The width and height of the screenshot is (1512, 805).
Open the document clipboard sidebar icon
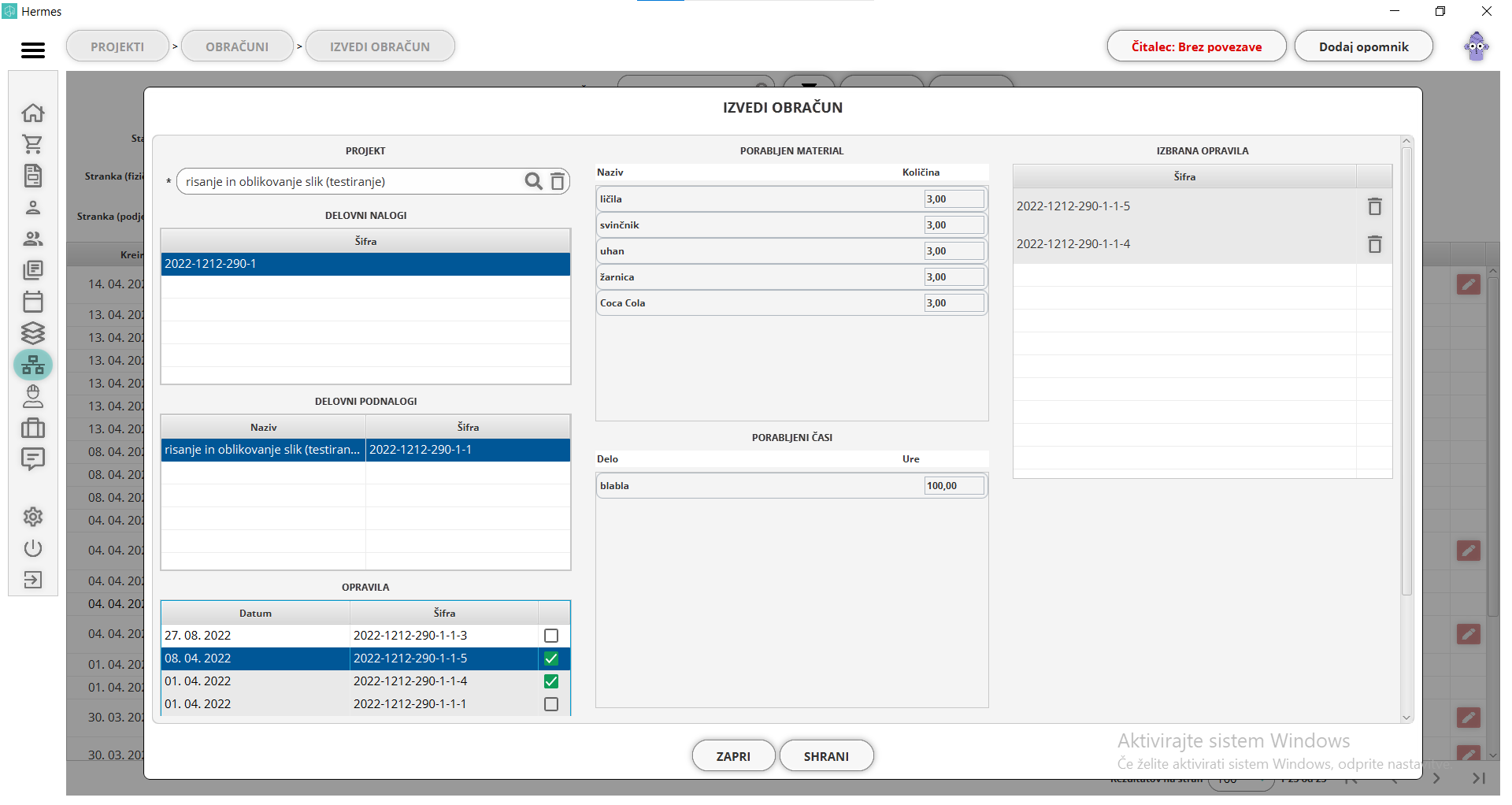point(32,176)
